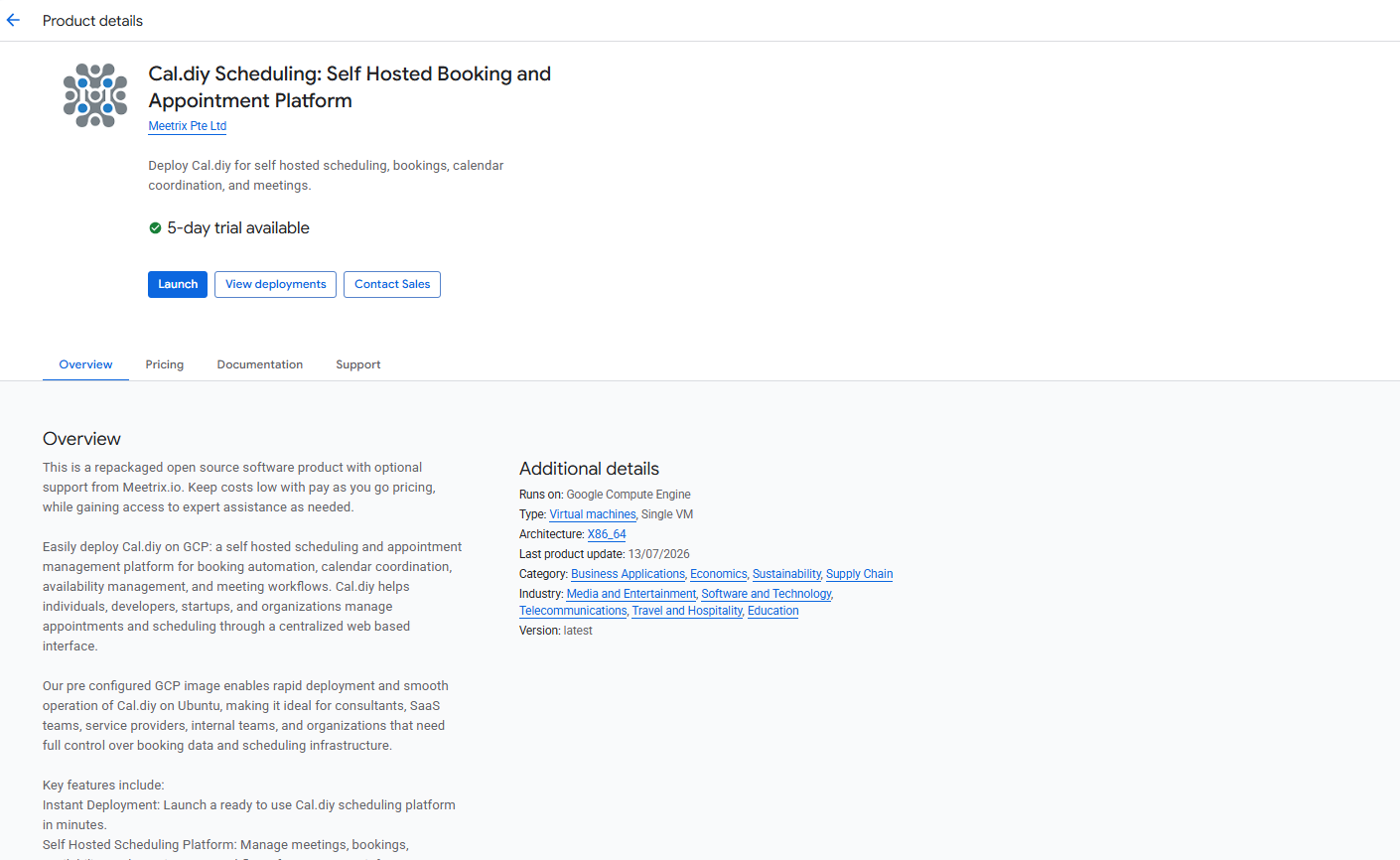Open the Sustainability category link

click(786, 574)
